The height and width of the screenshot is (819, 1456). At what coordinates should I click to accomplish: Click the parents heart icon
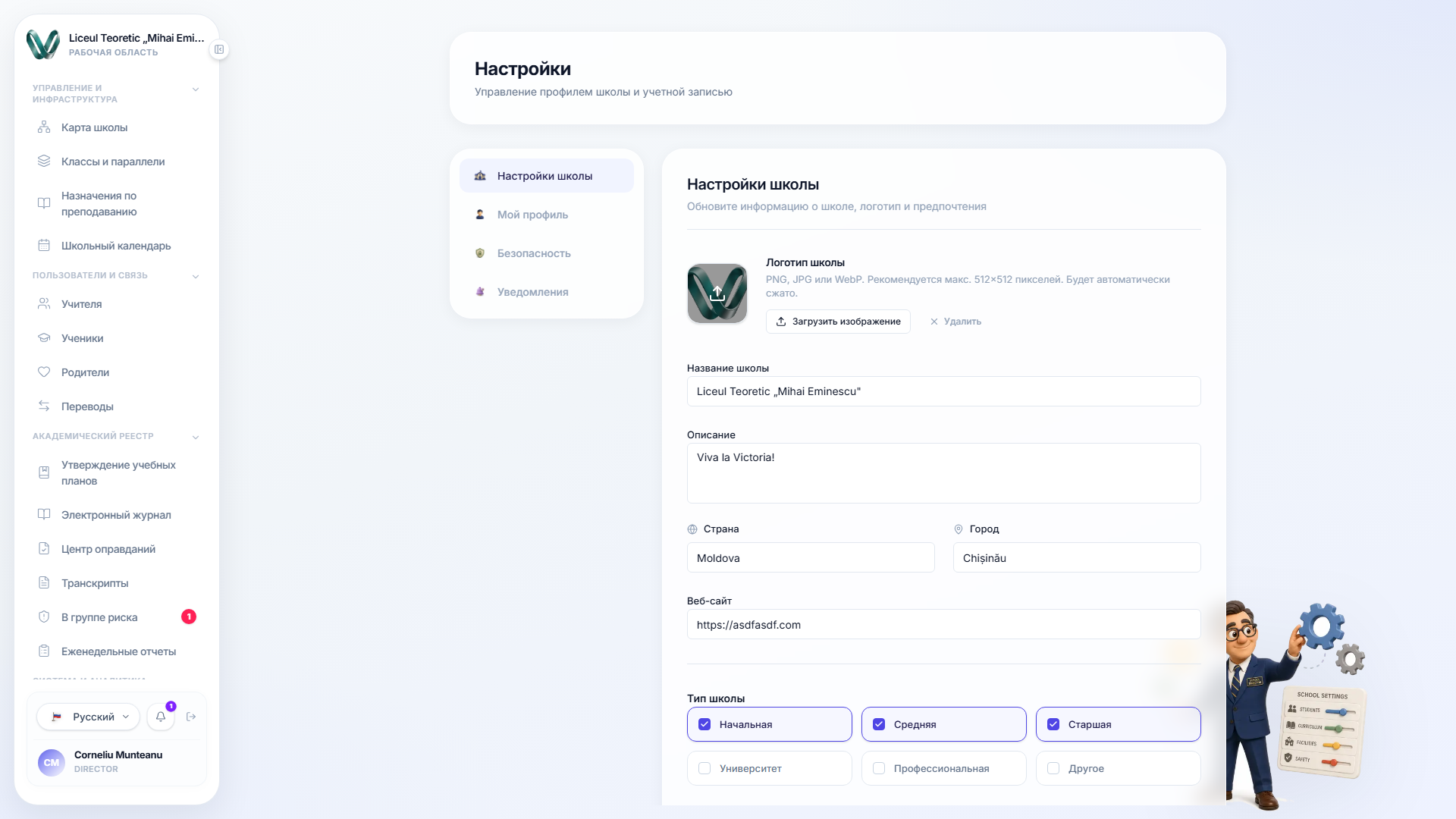click(44, 372)
